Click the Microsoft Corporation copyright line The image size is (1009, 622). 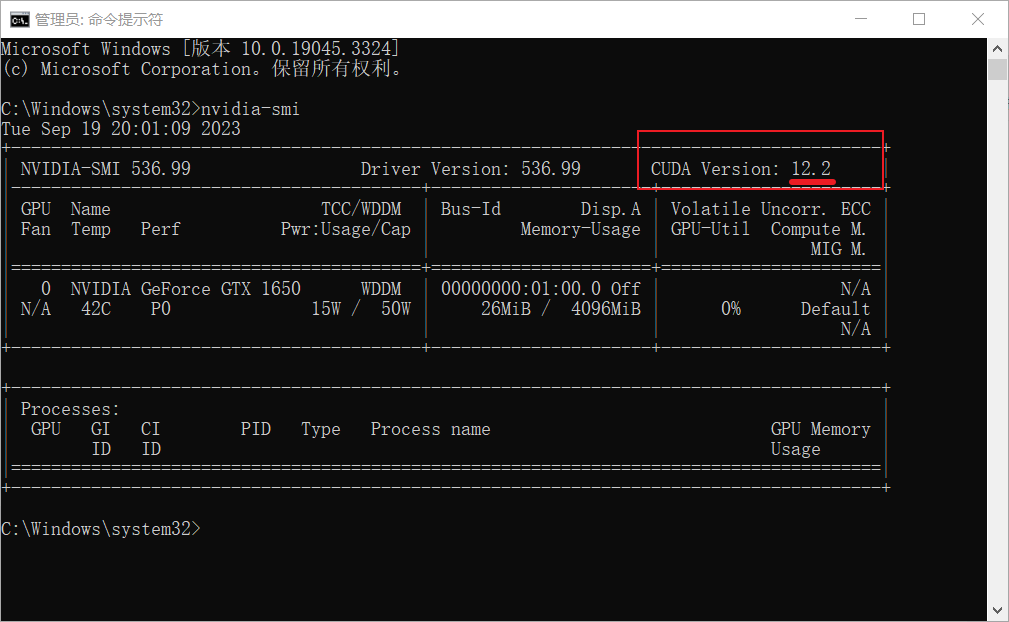(201, 69)
